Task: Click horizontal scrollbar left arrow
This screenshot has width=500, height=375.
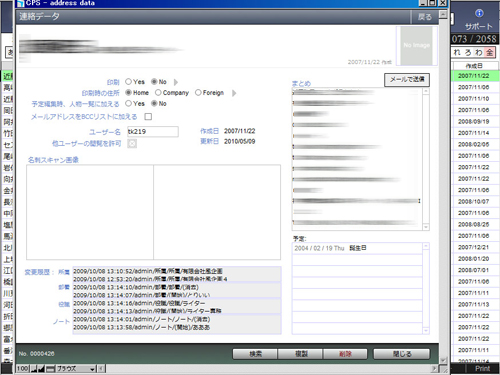Action: (101, 369)
